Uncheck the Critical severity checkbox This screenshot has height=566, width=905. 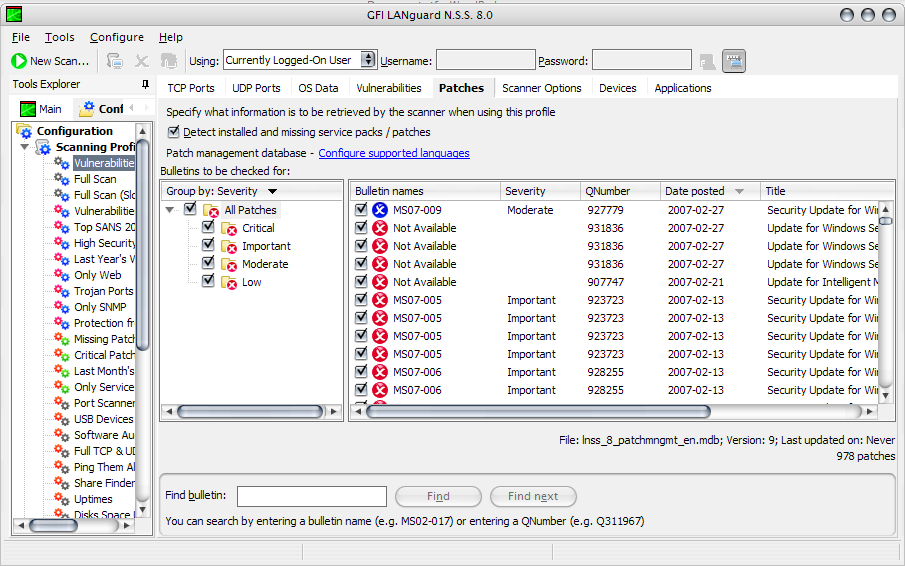tap(208, 227)
